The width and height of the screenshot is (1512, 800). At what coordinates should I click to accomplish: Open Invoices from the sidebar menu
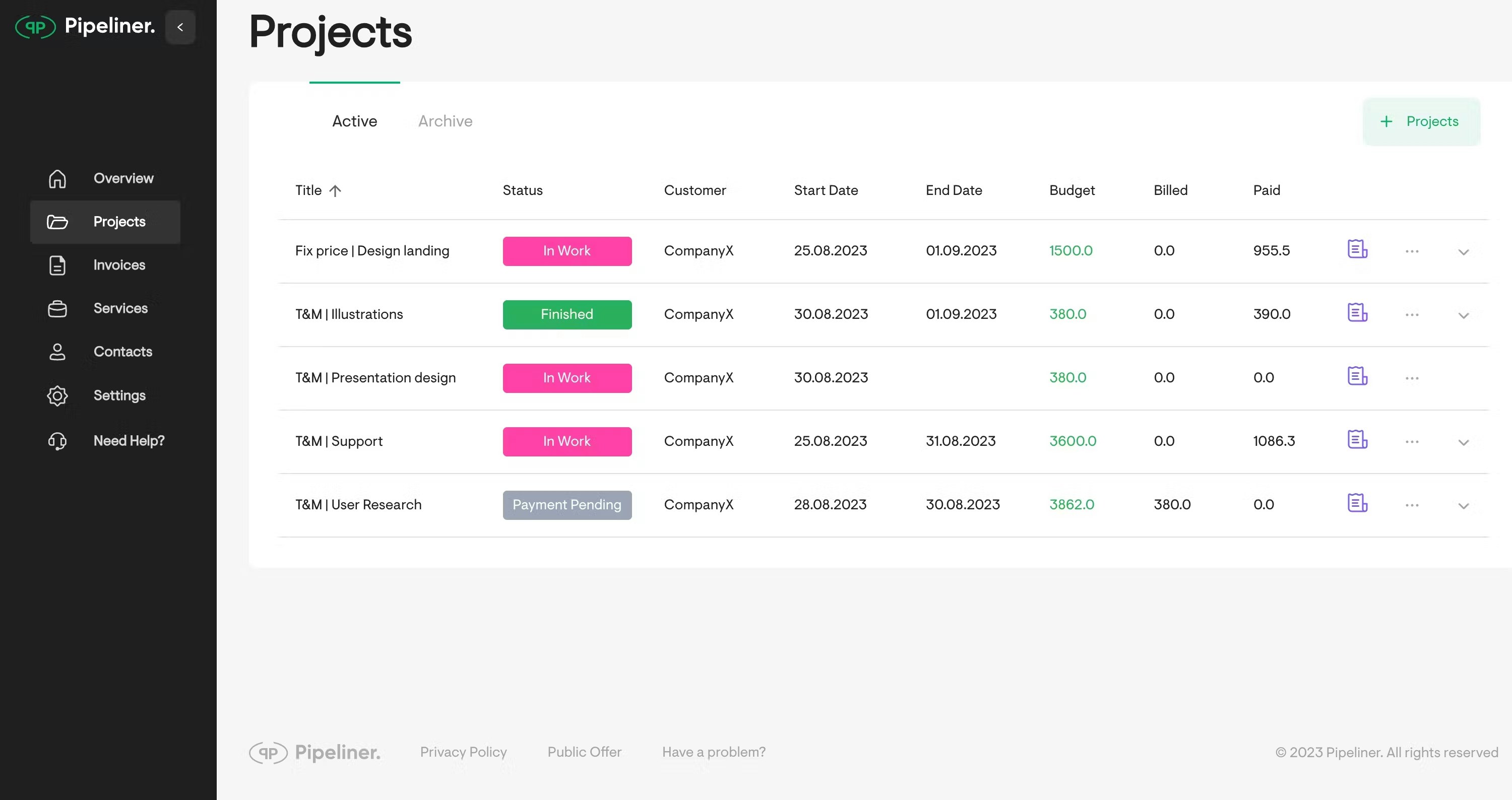119,265
